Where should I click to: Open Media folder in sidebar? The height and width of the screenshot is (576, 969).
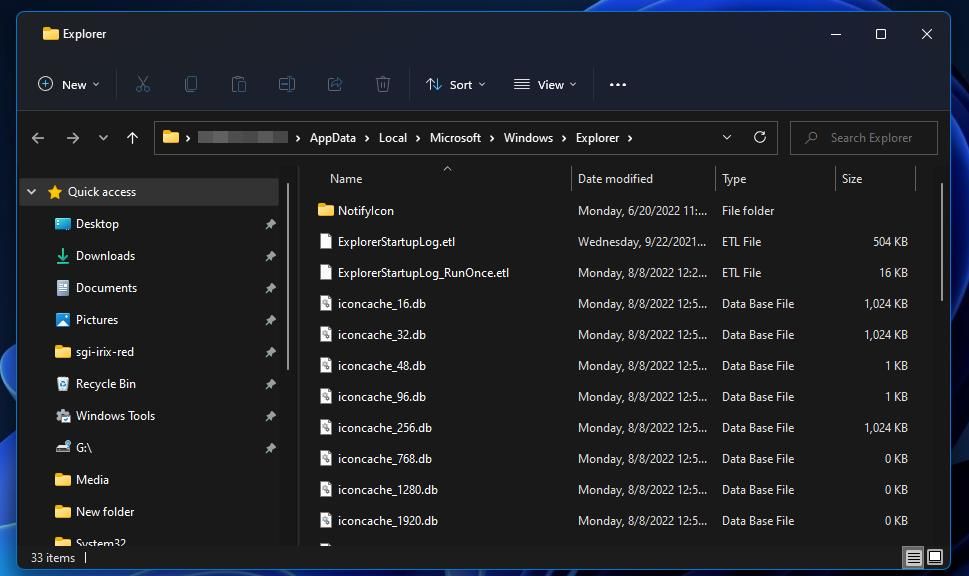coord(92,480)
